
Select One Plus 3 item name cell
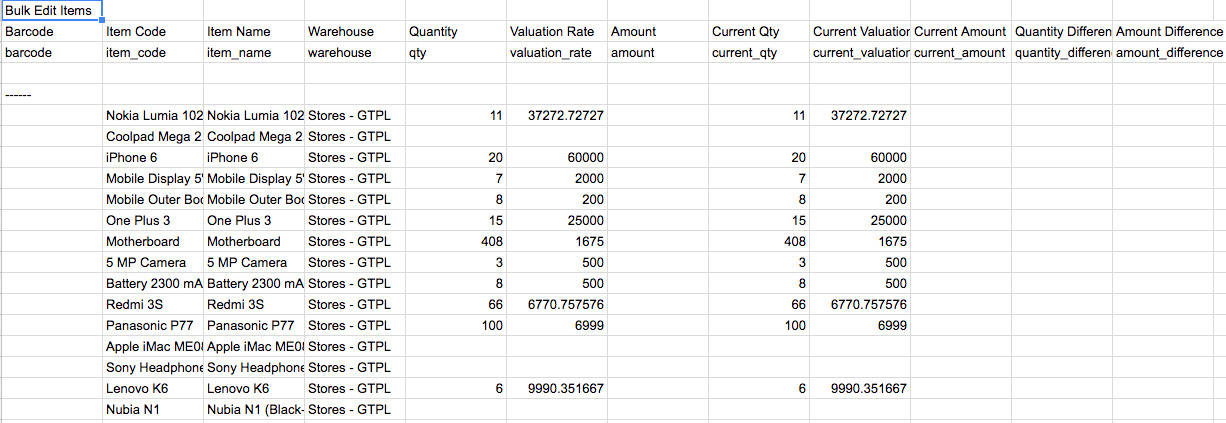[253, 221]
